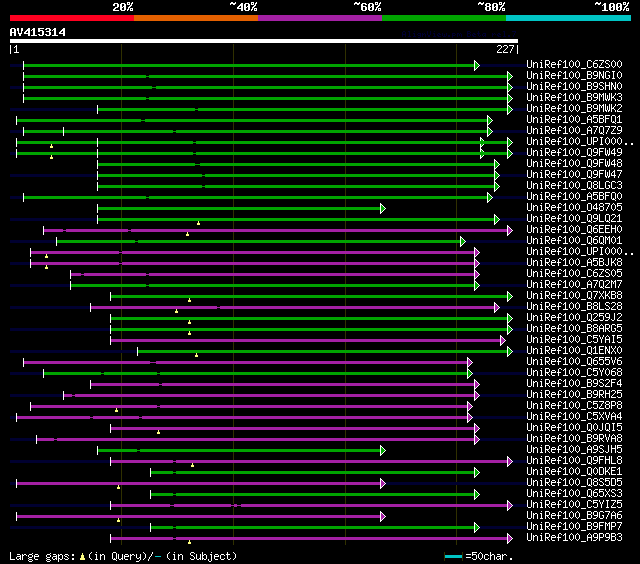The width and height of the screenshot is (640, 564).
Task: Click the query end position 227 label
Action: point(505,49)
